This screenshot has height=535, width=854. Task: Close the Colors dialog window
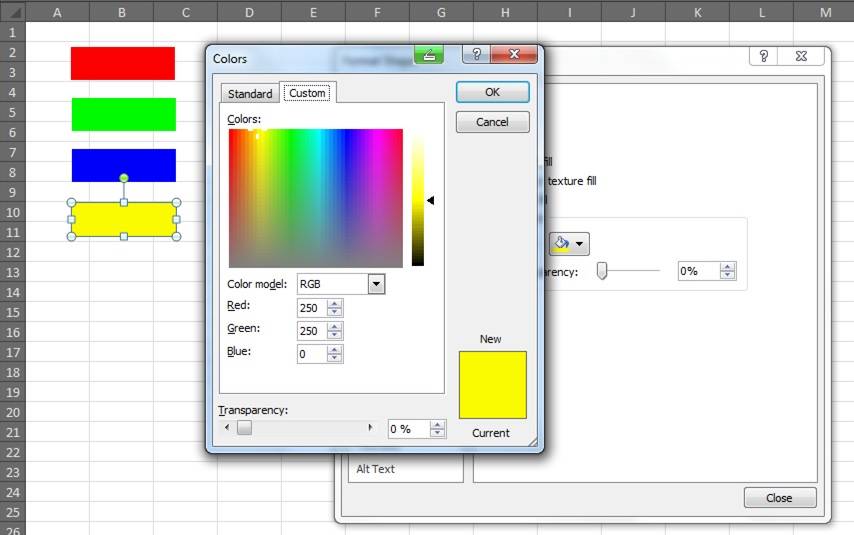click(x=514, y=54)
